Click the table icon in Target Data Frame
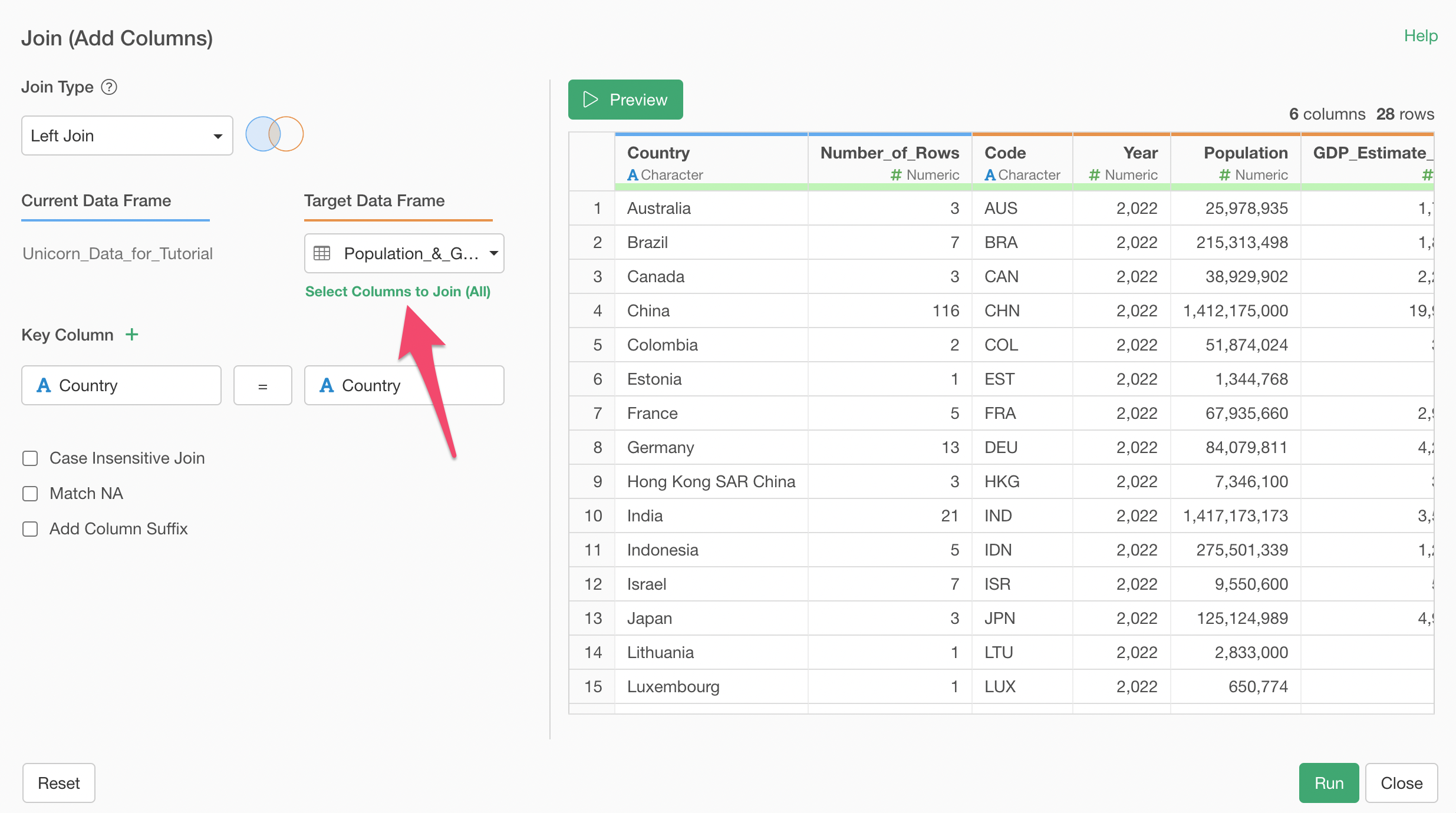Screen dimensions: 1456x813 [322, 253]
